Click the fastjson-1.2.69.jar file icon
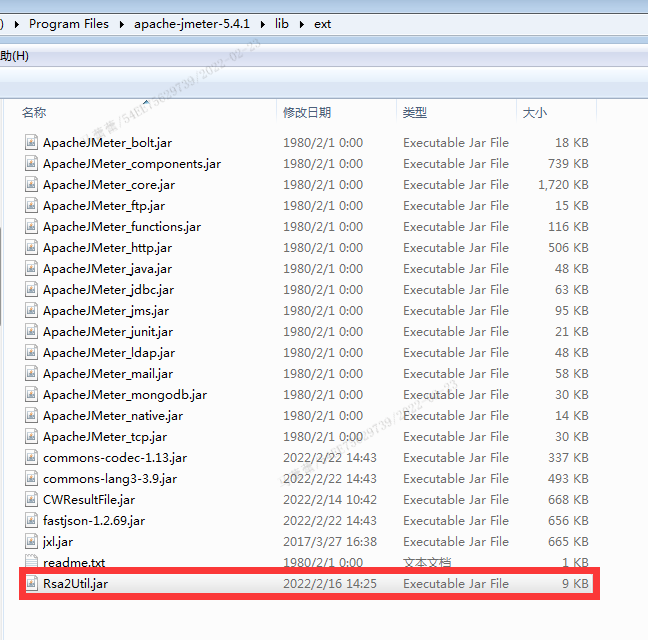The width and height of the screenshot is (648, 640). point(31,521)
